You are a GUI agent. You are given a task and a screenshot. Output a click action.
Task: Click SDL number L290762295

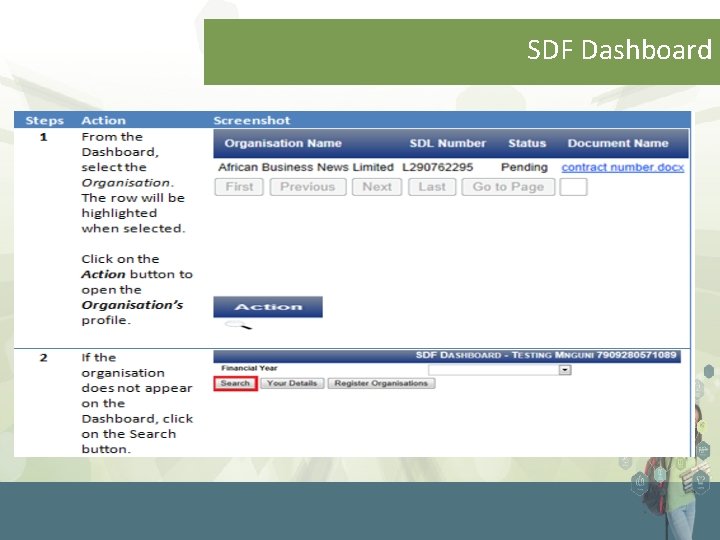coord(438,167)
